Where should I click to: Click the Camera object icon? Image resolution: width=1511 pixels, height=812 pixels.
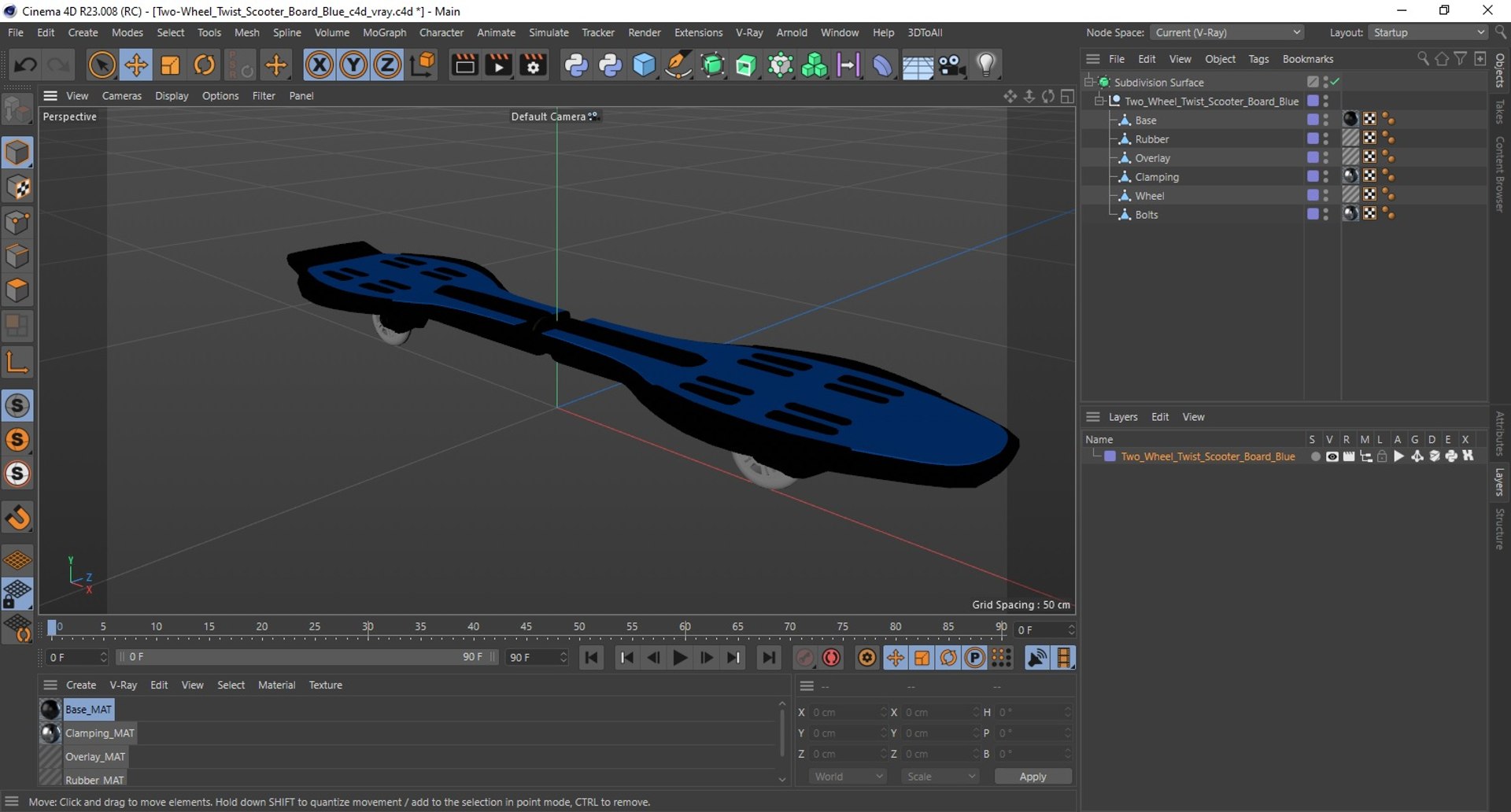(x=951, y=65)
